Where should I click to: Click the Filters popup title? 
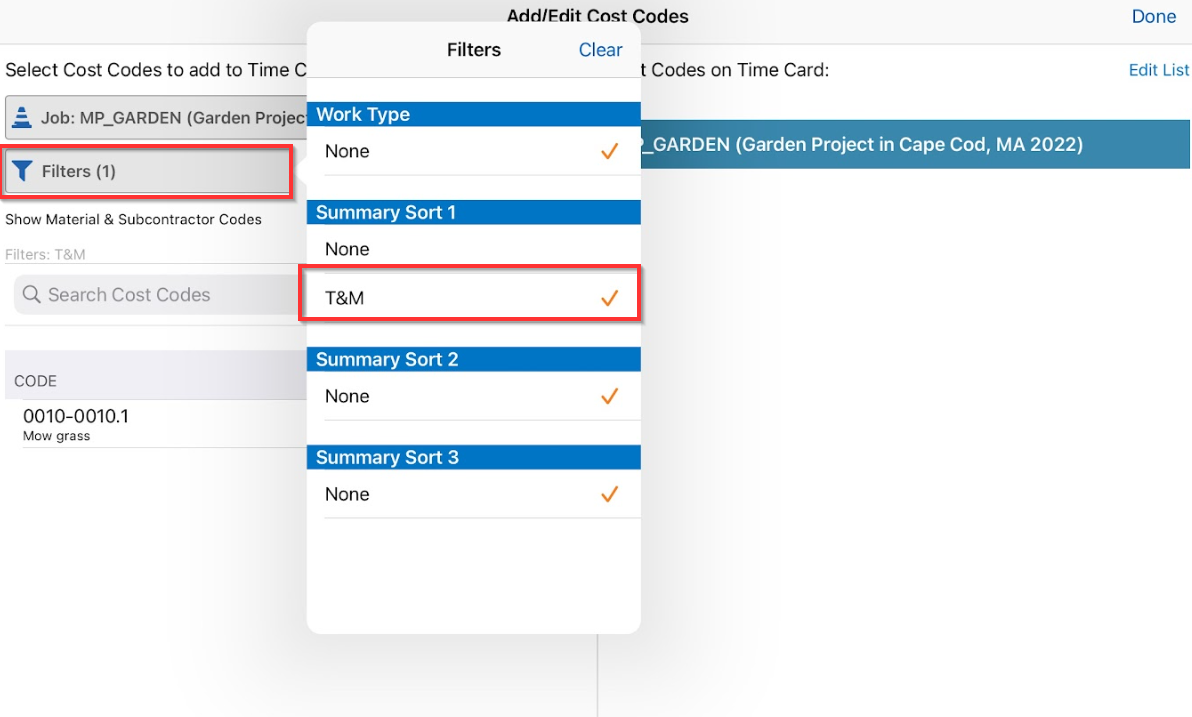tap(473, 49)
